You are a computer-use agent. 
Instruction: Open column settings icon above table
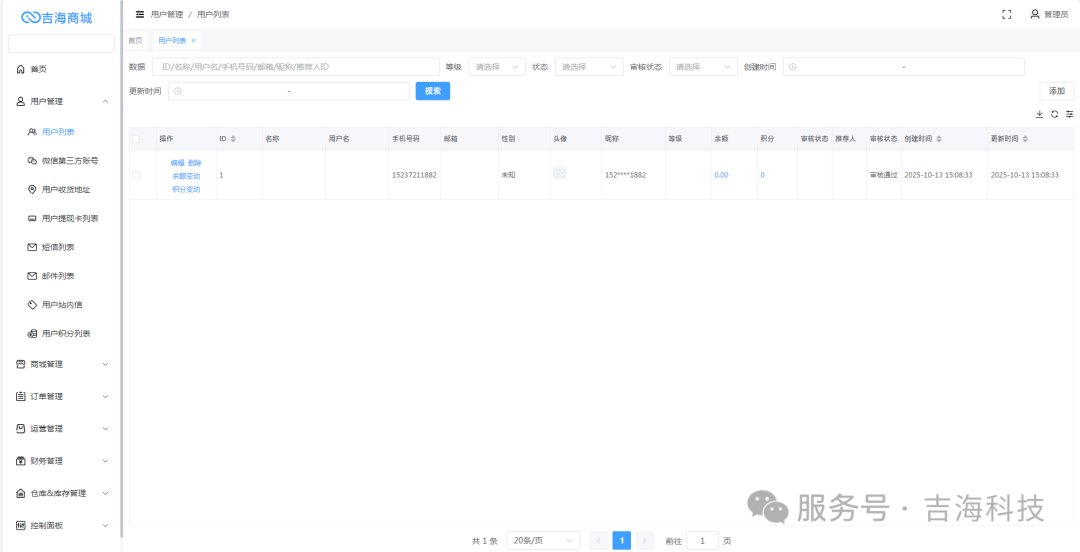(x=1069, y=114)
